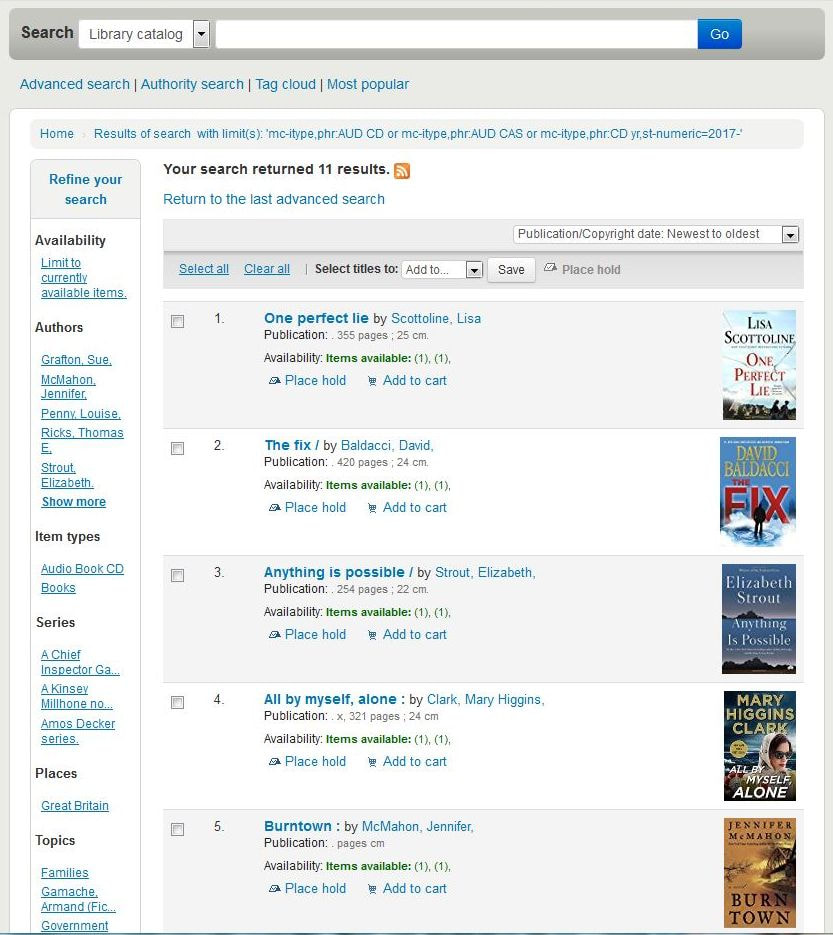Click Place hold icon for Burntown
The width and height of the screenshot is (833, 935).
(x=275, y=889)
